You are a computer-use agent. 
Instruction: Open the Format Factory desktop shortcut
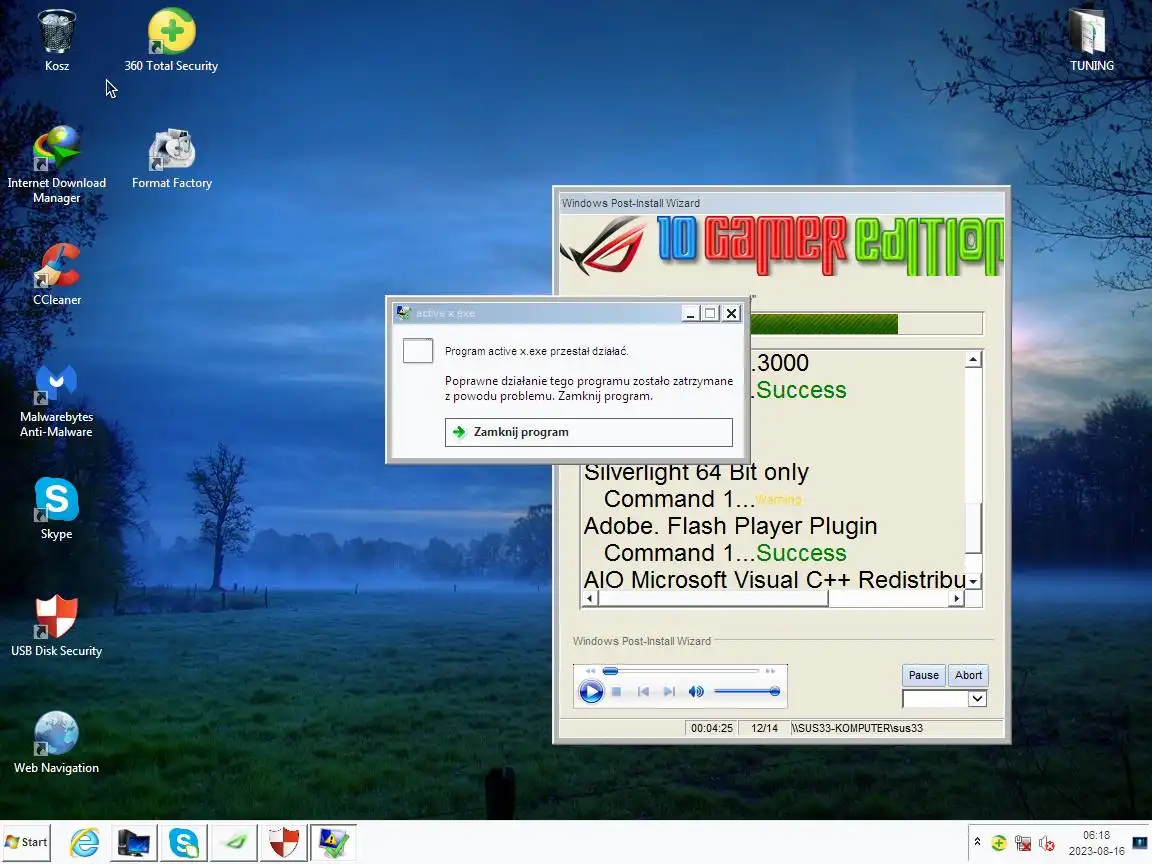click(x=171, y=158)
